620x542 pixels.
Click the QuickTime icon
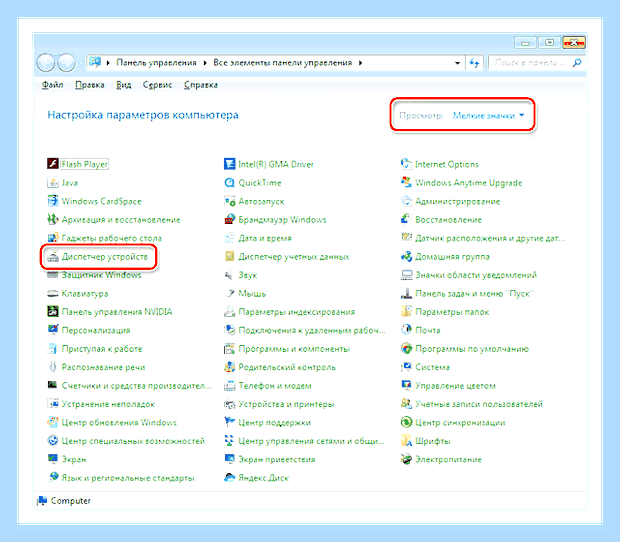(229, 182)
